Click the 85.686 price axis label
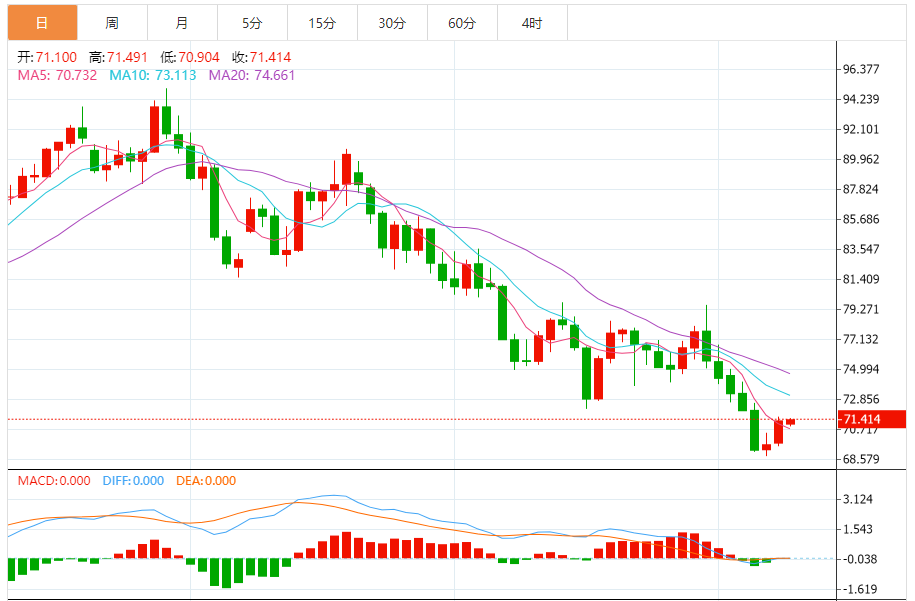This screenshot has width=915, height=601. (861, 219)
